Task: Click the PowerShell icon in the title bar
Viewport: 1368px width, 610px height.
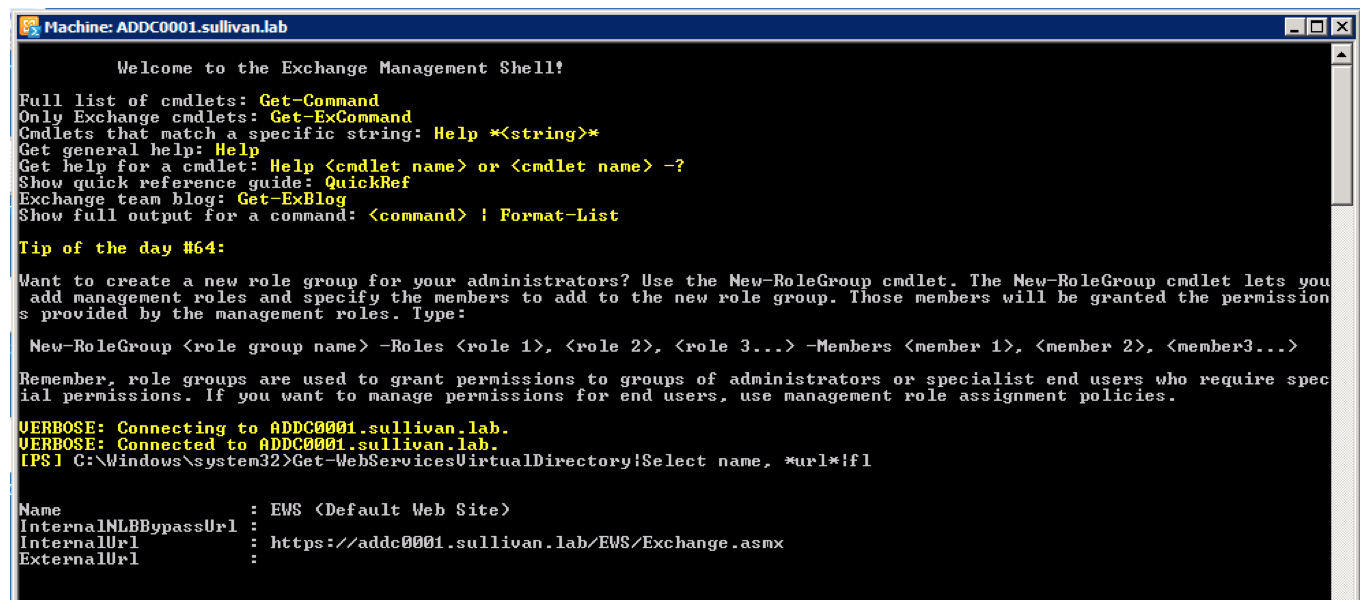Action: (30, 27)
